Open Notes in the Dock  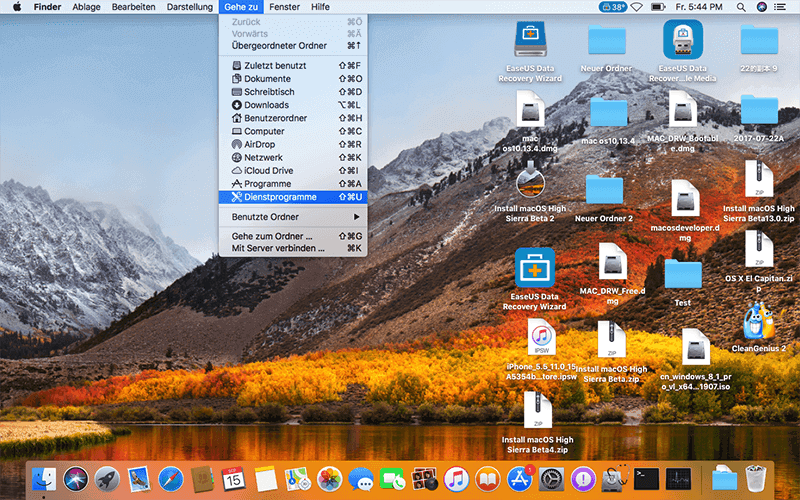265,479
